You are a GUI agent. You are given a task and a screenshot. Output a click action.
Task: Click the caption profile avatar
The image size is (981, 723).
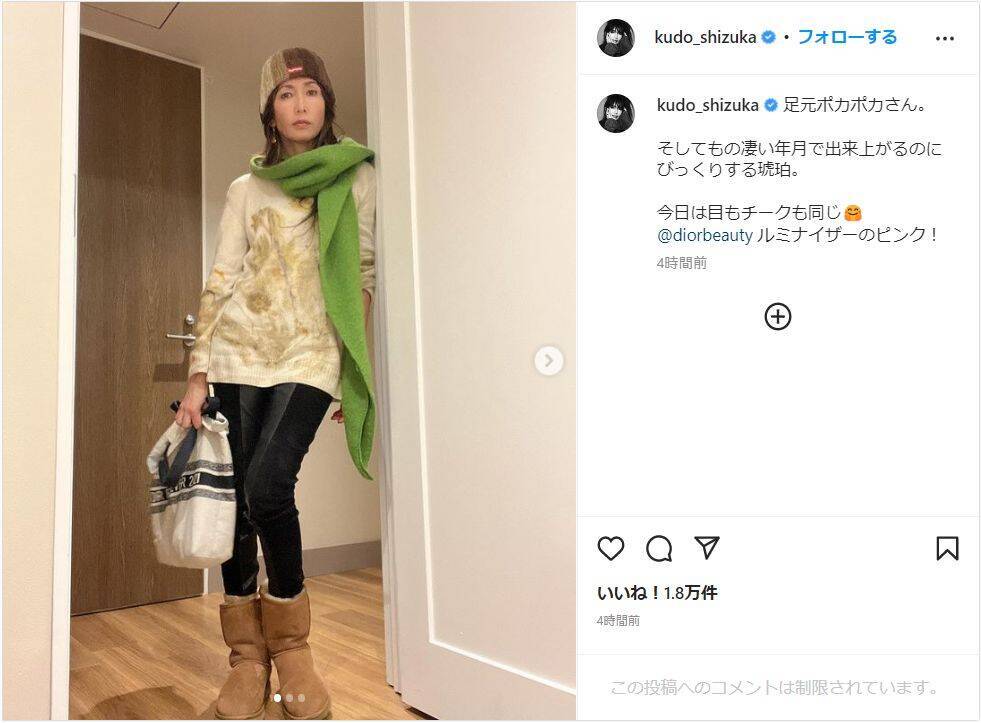[x=616, y=113]
